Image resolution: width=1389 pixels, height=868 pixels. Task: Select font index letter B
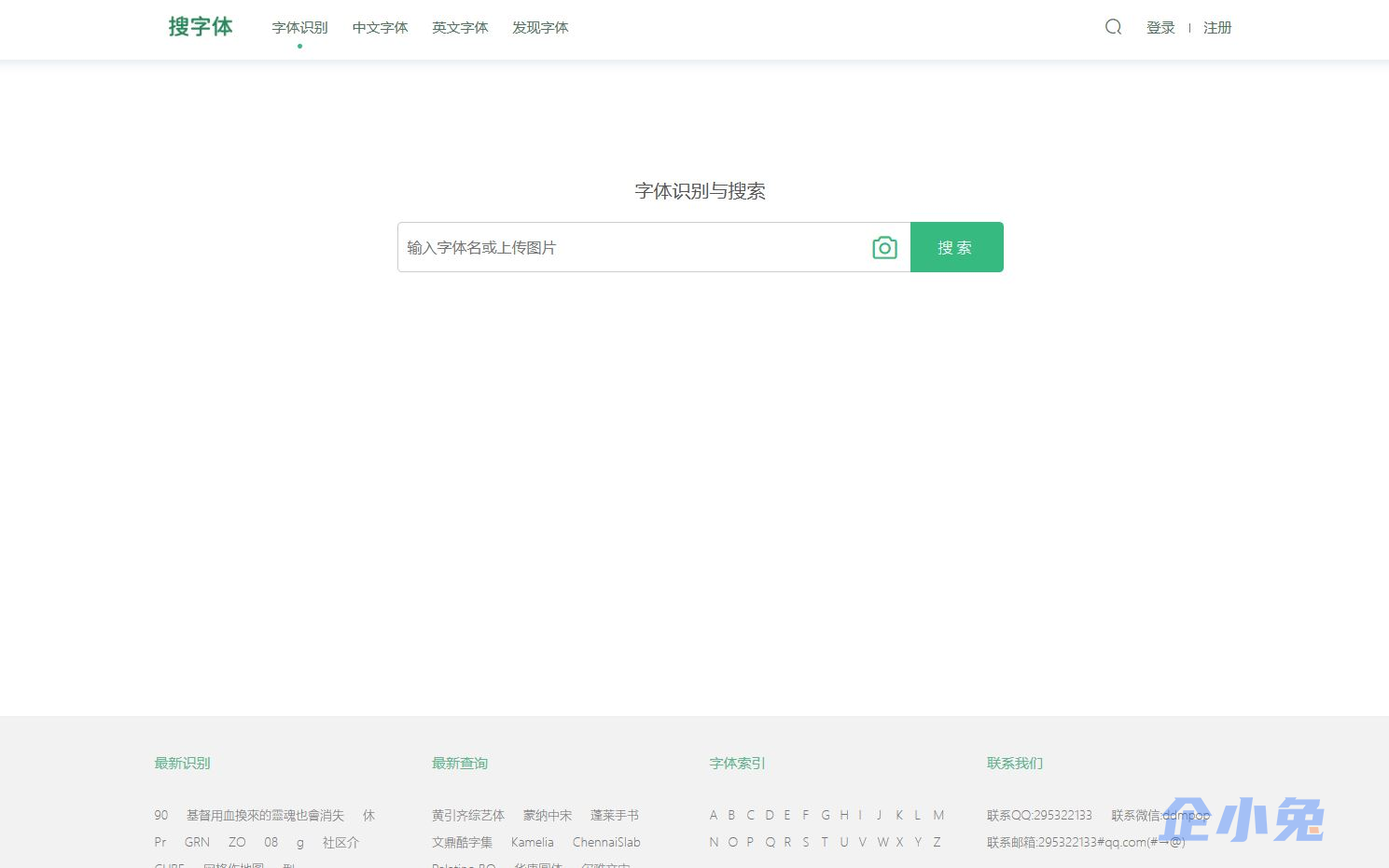coord(731,816)
